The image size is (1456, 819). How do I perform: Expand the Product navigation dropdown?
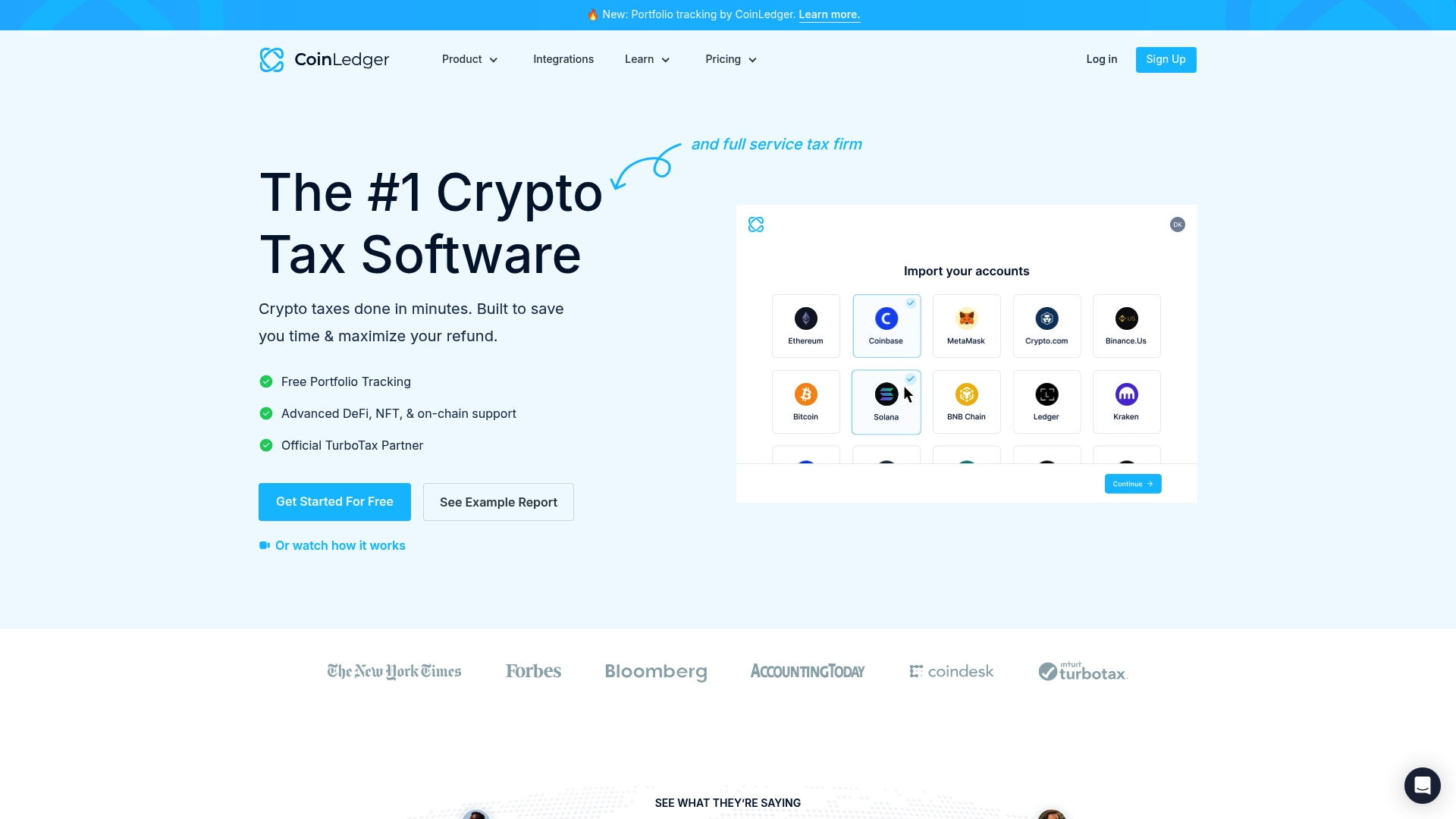click(470, 59)
